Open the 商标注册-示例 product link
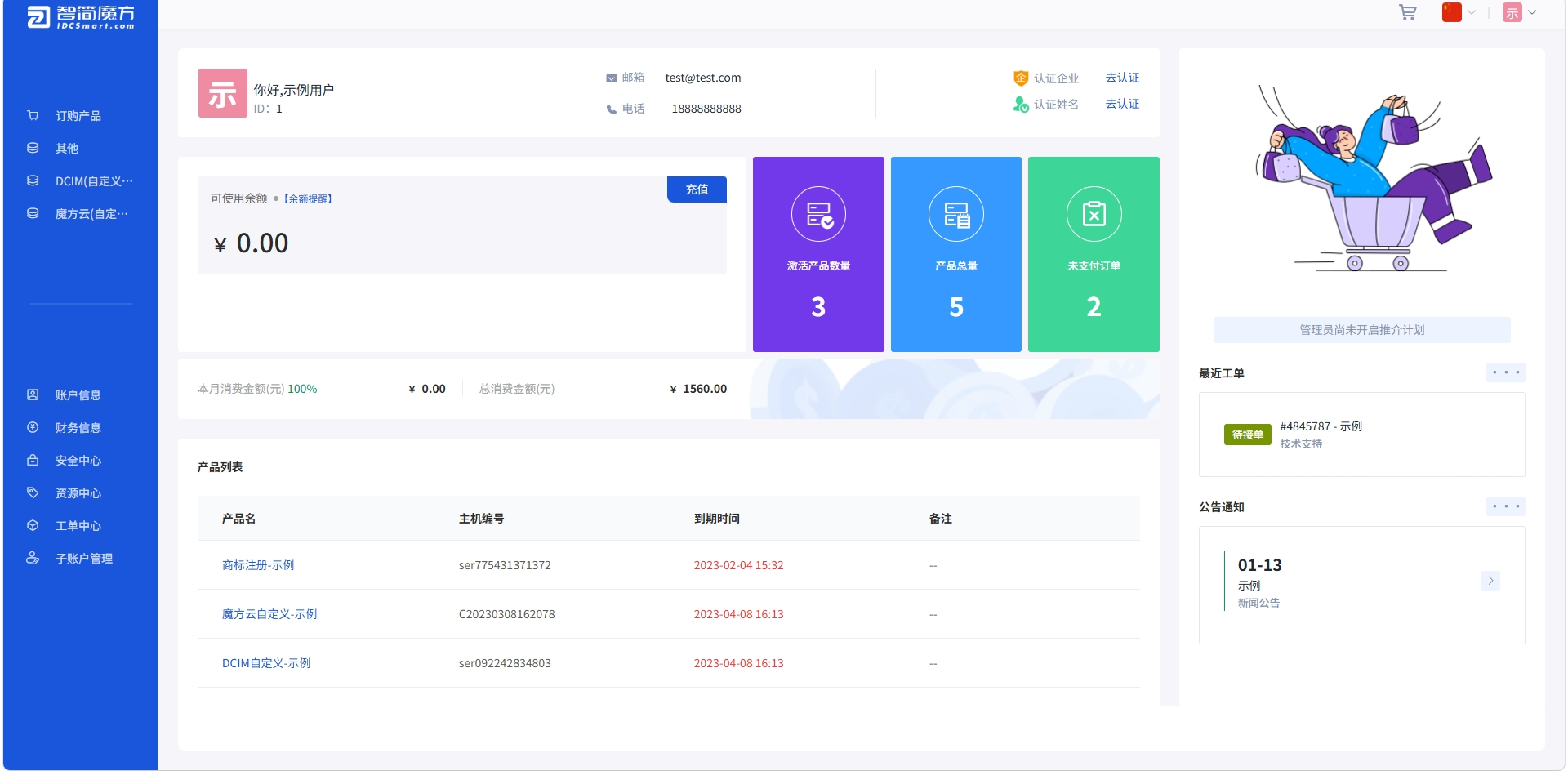The image size is (1568, 771). [258, 565]
